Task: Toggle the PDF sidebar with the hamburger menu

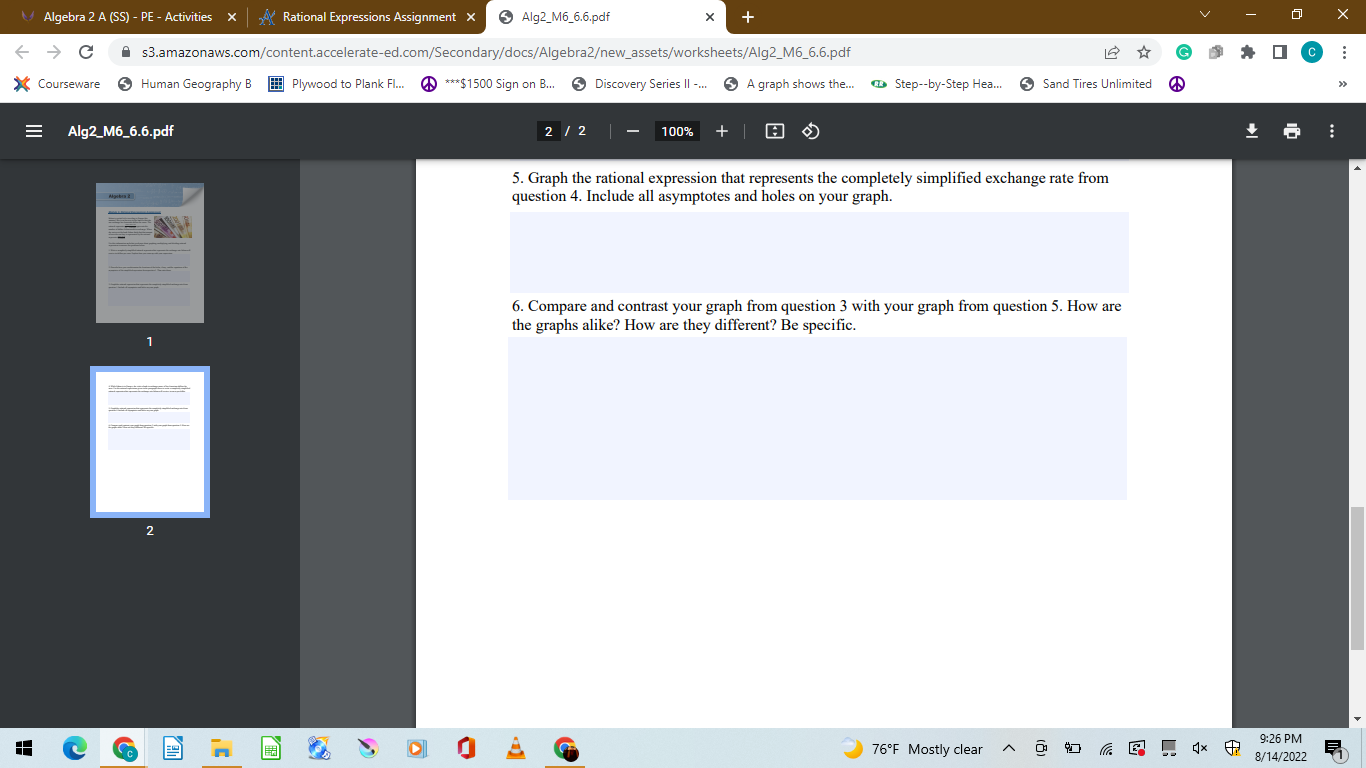Action: point(34,131)
